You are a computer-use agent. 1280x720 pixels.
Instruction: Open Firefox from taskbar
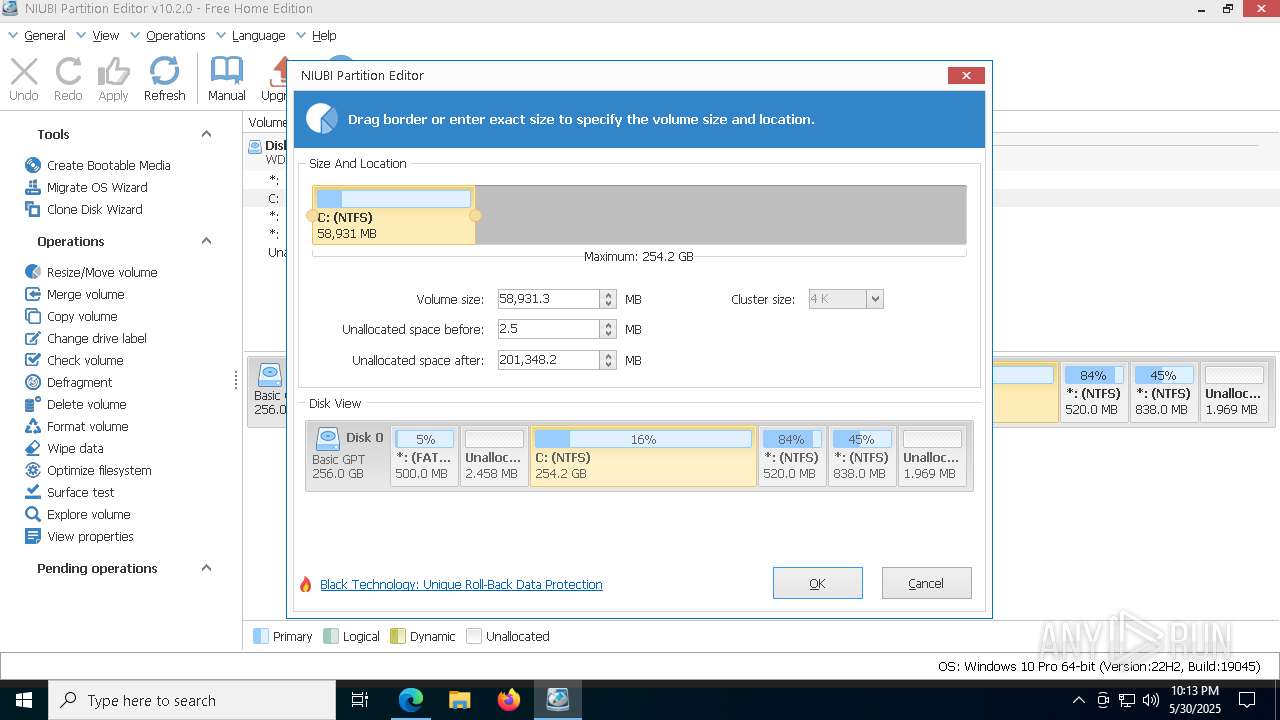coord(509,700)
